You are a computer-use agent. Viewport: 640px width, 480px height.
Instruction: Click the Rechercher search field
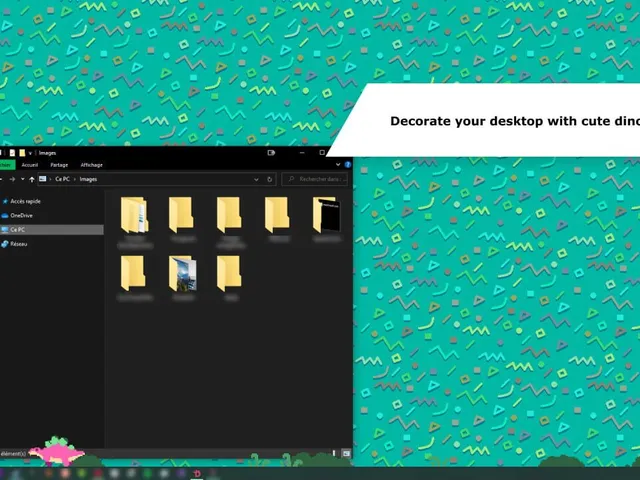click(x=315, y=179)
